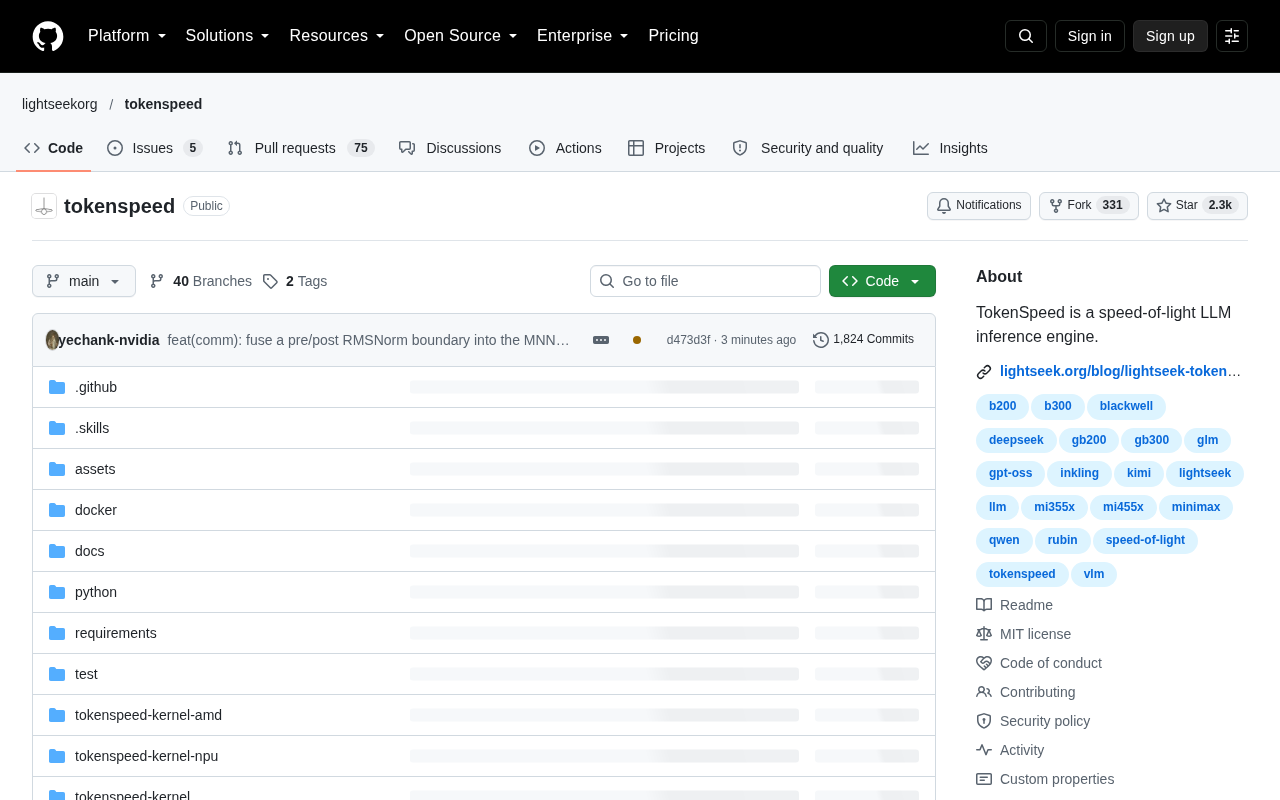Open the search magnifier icon button

[1026, 36]
